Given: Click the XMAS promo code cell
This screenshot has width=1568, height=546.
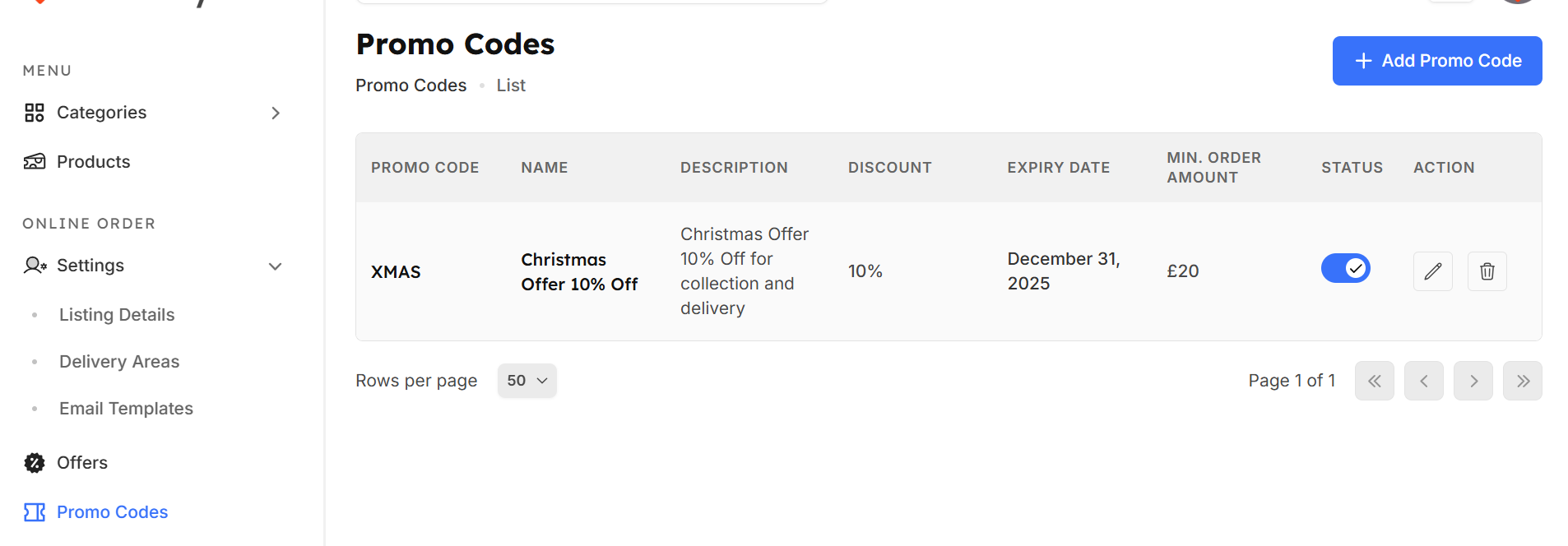Looking at the screenshot, I should [396, 272].
